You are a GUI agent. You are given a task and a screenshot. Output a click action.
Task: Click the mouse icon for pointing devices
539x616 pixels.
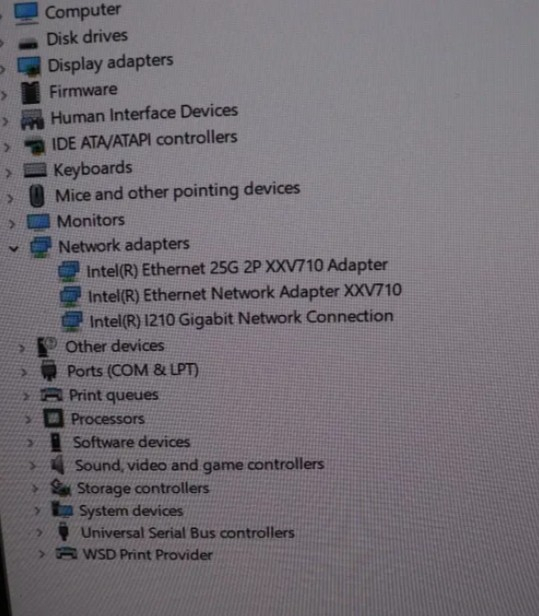(x=37, y=196)
